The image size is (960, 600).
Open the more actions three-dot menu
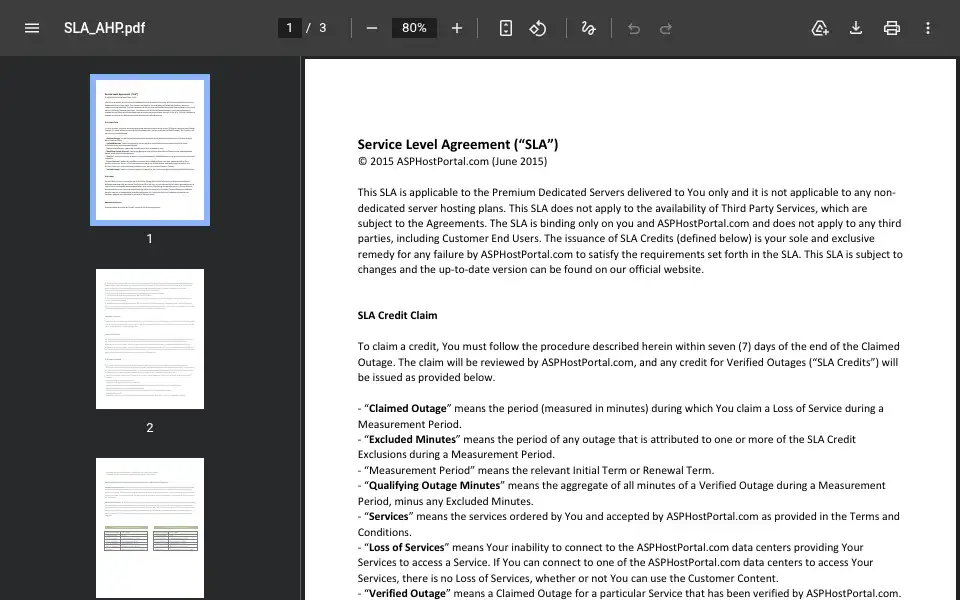928,28
